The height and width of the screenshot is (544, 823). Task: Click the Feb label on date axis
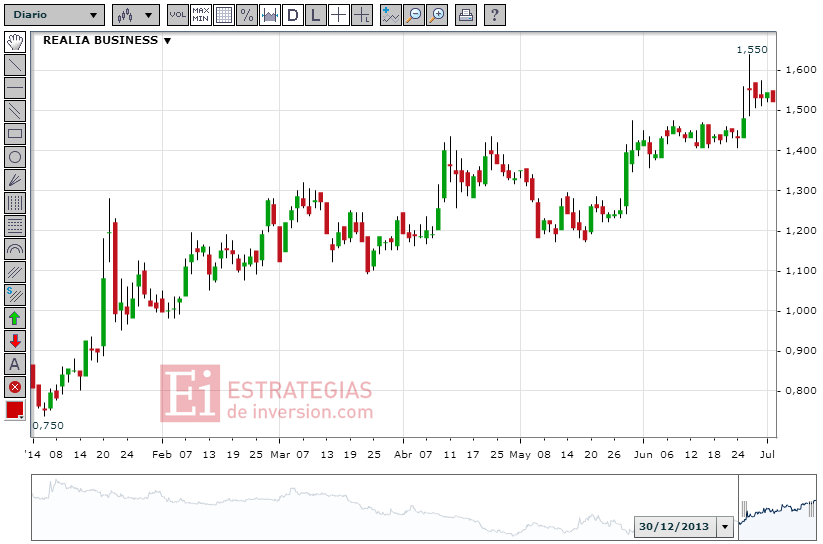162,455
